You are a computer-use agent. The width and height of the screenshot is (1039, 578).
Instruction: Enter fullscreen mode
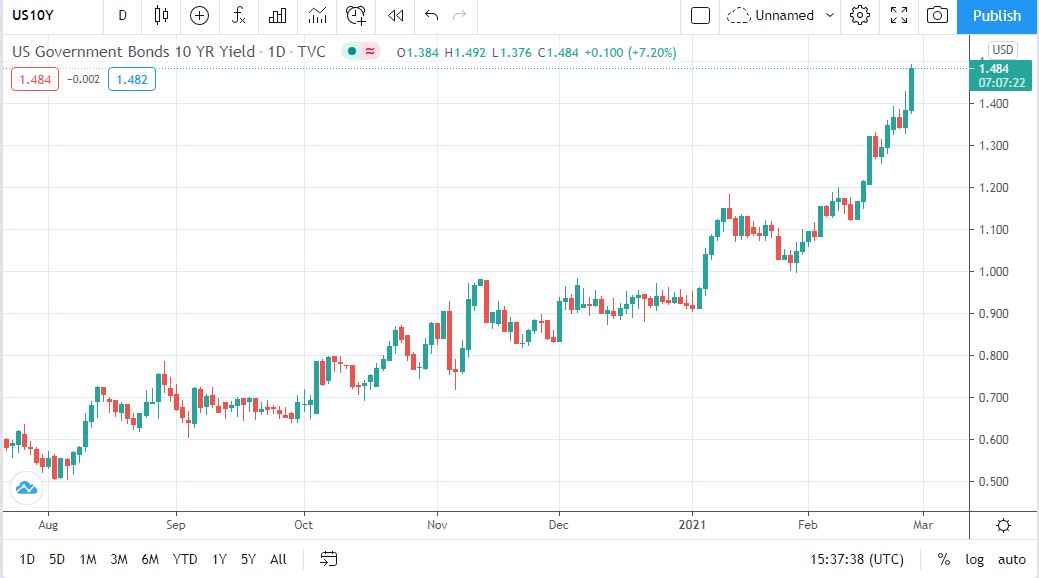899,15
